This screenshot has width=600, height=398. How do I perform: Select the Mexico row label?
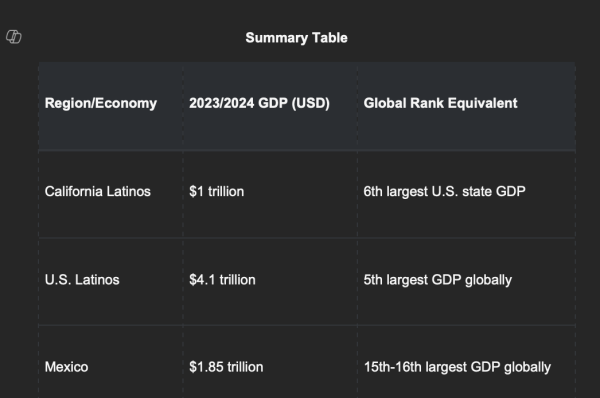(67, 367)
